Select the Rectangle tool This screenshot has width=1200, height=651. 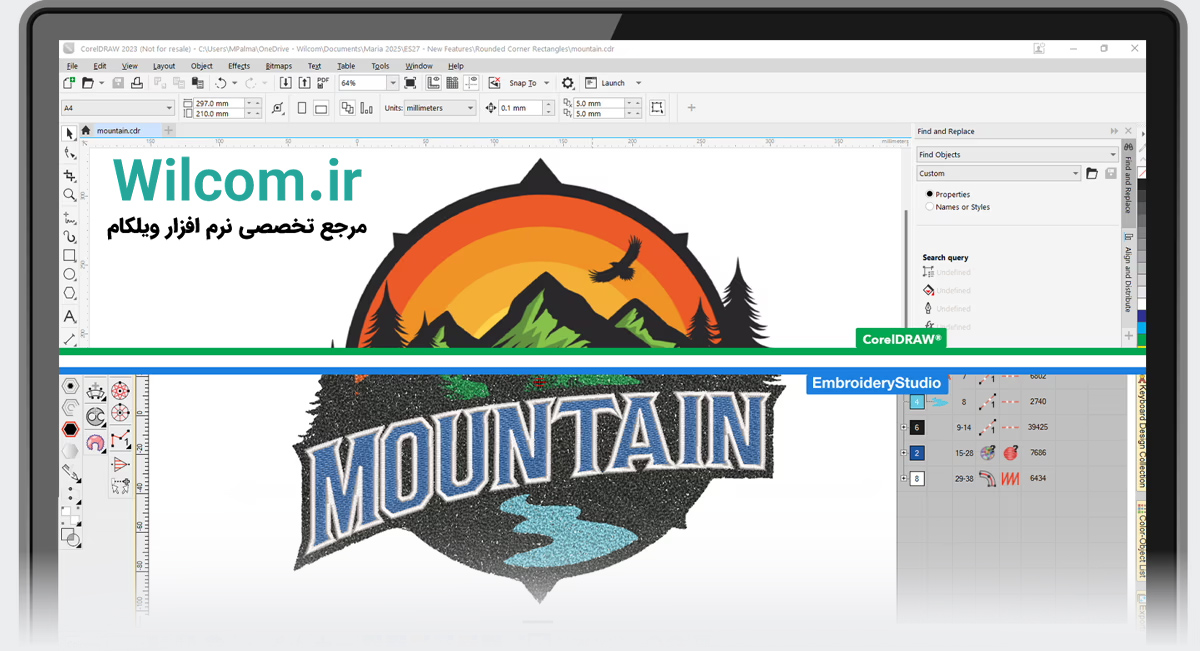[70, 256]
